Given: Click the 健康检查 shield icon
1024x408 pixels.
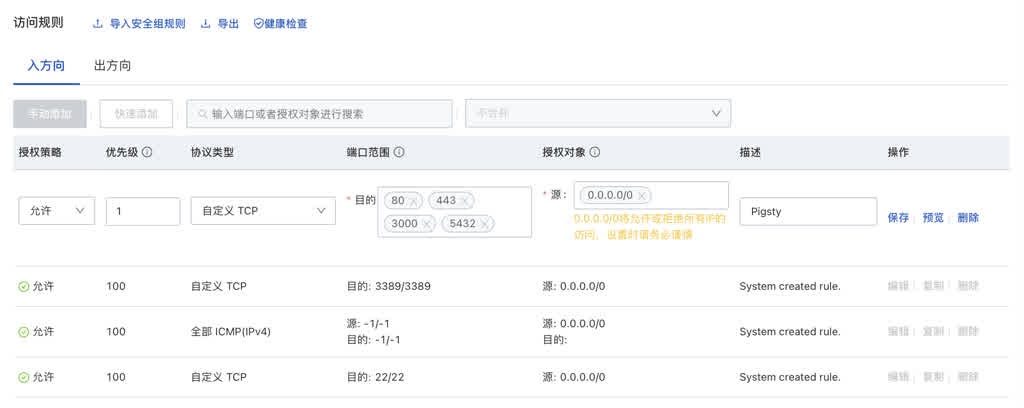Looking at the screenshot, I should coord(259,23).
